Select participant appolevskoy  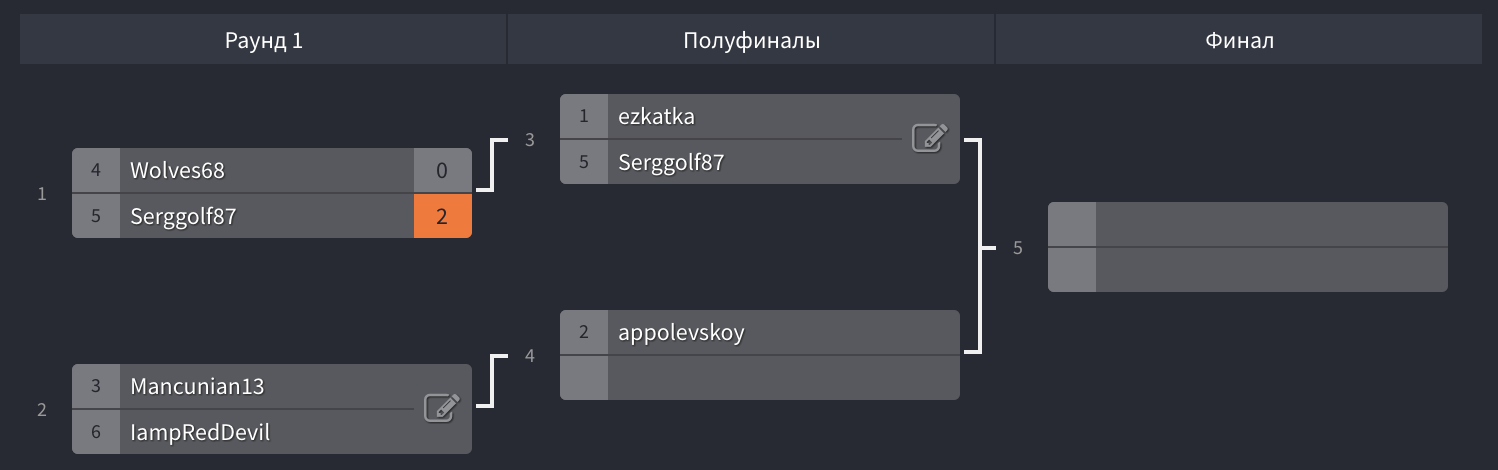point(681,333)
